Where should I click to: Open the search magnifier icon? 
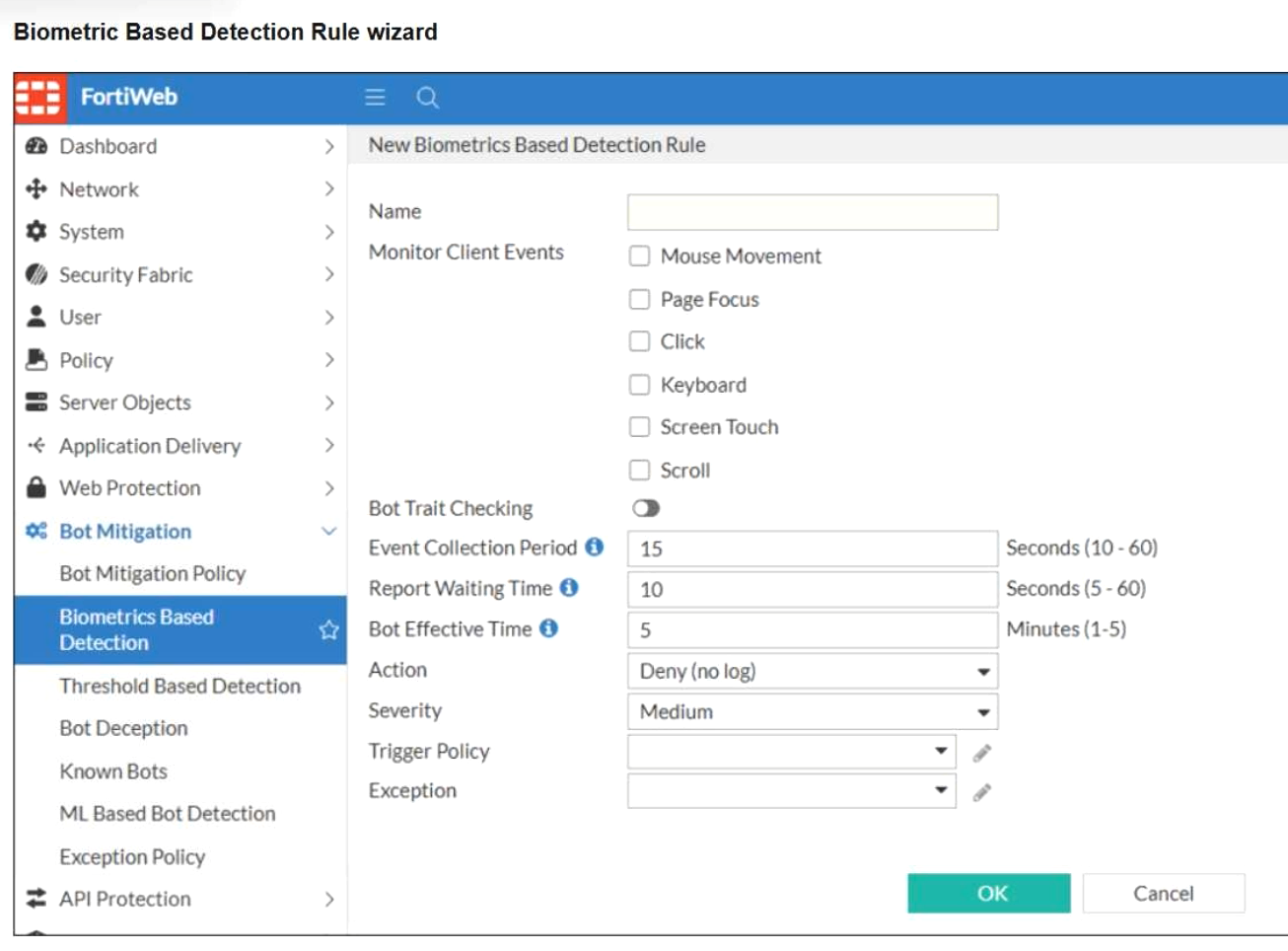point(427,97)
